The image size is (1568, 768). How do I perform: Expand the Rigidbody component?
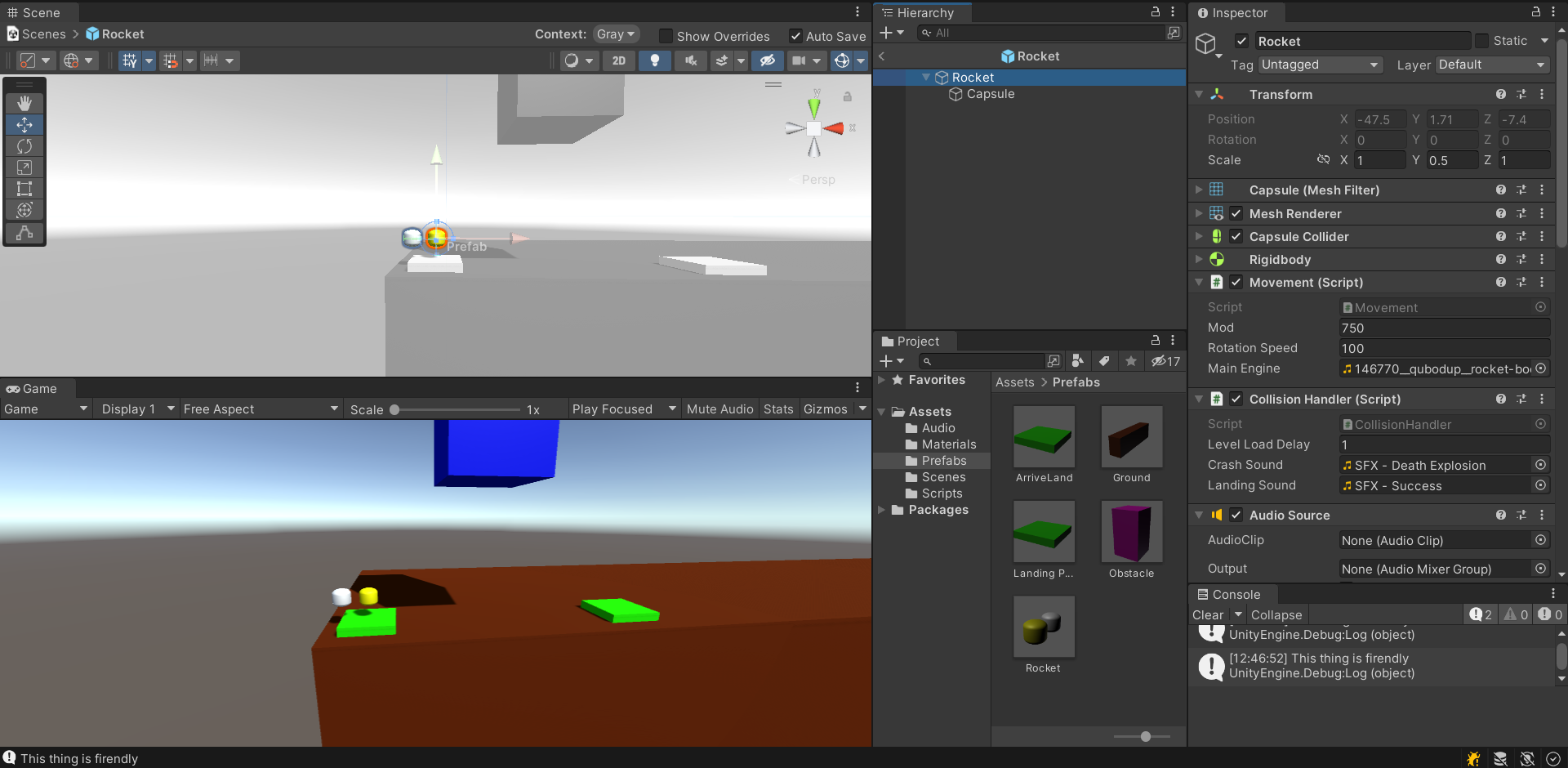[x=1199, y=259]
